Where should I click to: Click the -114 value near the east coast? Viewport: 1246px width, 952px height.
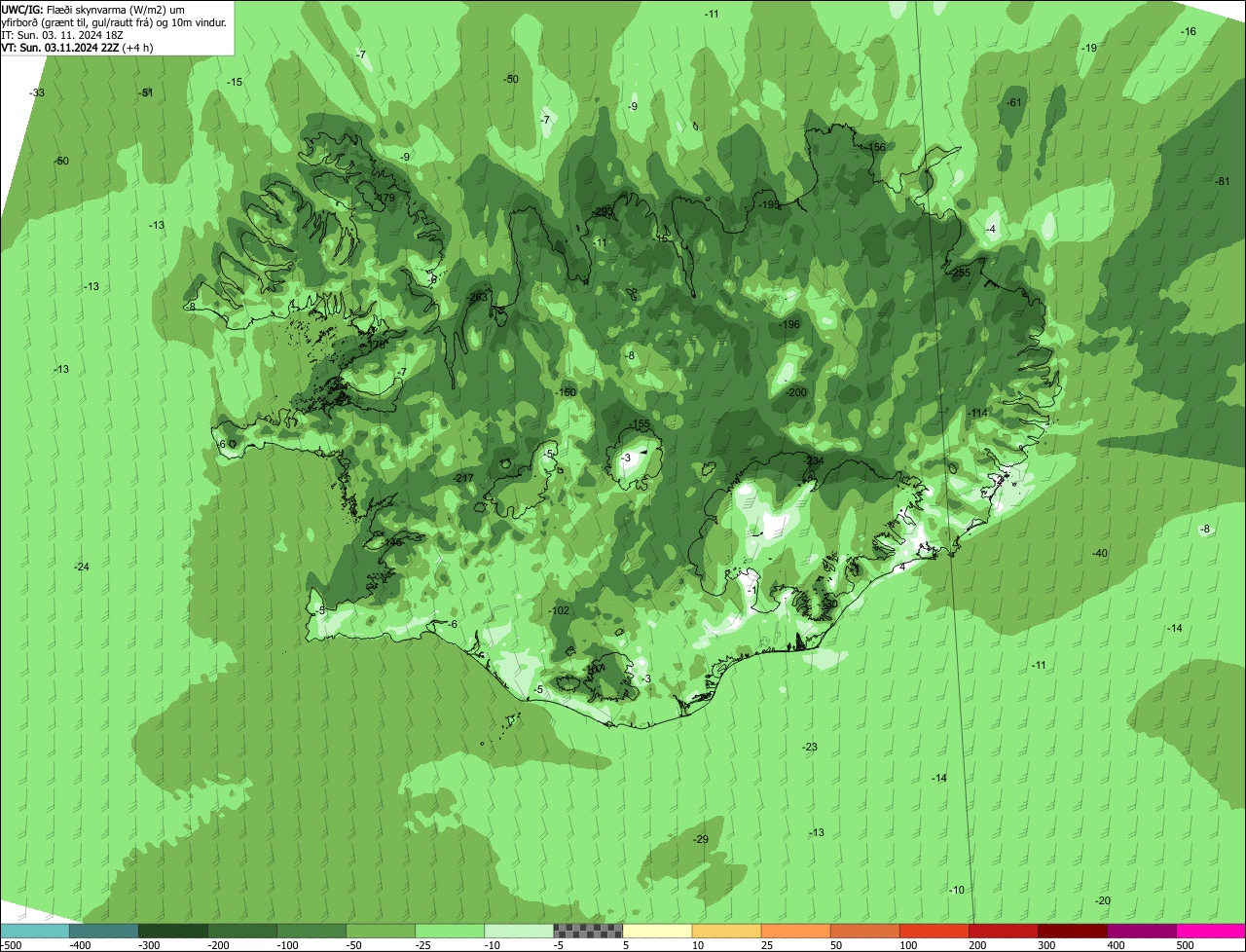coord(977,413)
